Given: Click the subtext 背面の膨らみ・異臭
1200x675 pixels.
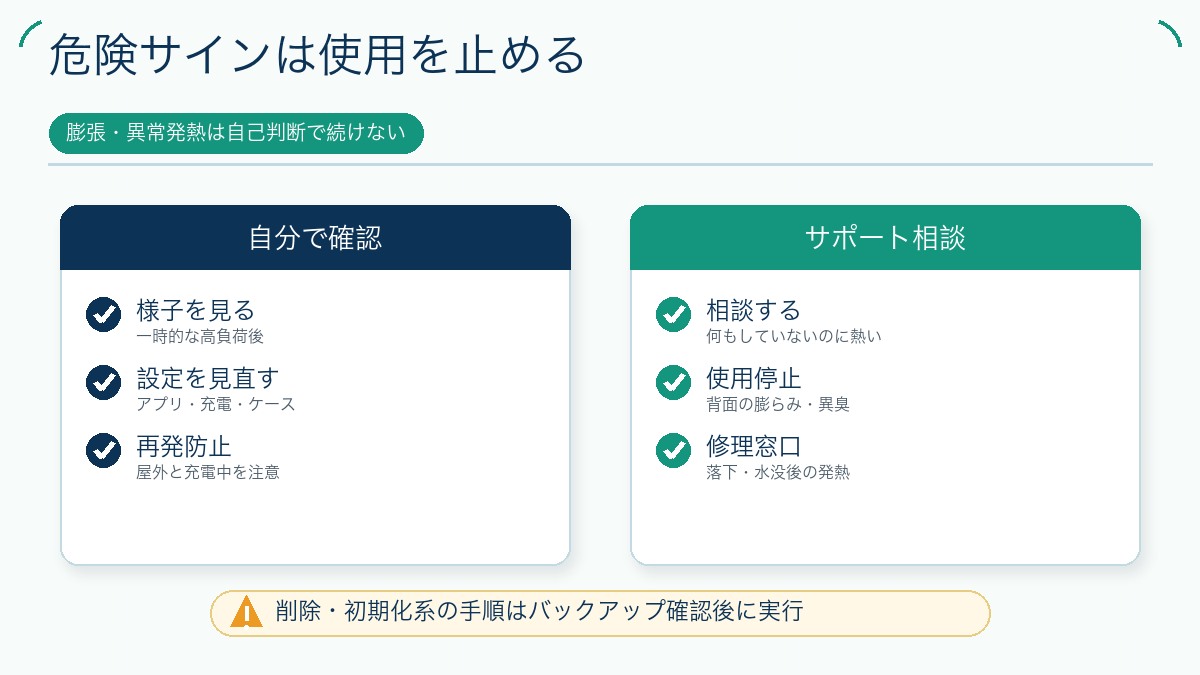Looking at the screenshot, I should point(778,404).
